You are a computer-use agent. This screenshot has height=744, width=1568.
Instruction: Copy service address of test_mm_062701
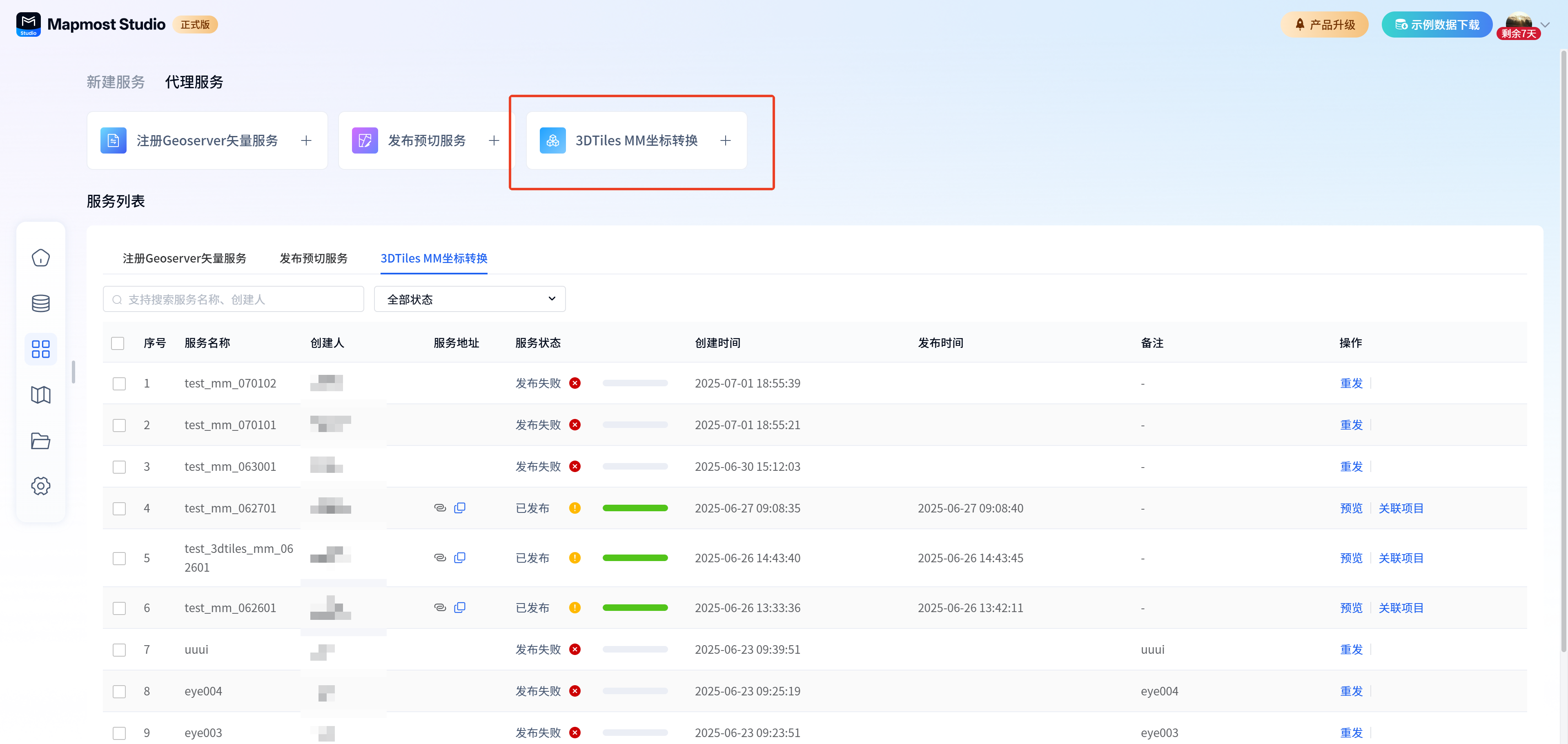(459, 508)
